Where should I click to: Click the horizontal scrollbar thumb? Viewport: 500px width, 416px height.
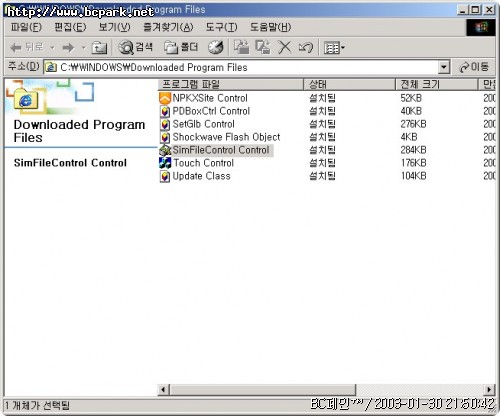pos(263,389)
